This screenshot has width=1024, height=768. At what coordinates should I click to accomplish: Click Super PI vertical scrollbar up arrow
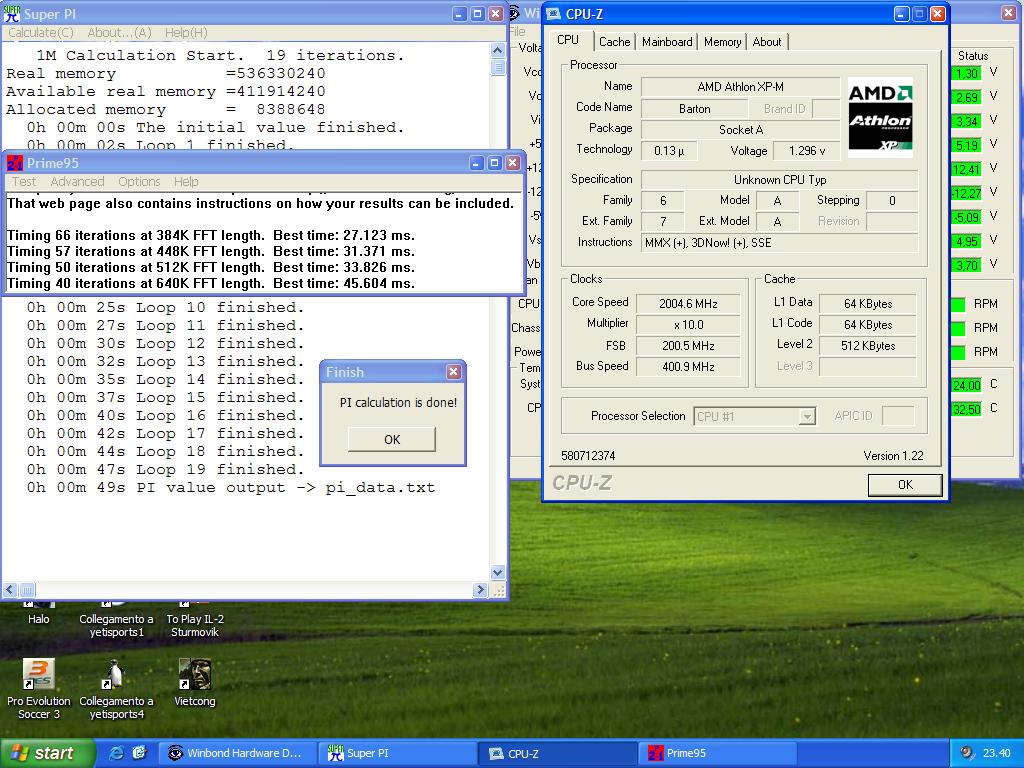tap(498, 50)
